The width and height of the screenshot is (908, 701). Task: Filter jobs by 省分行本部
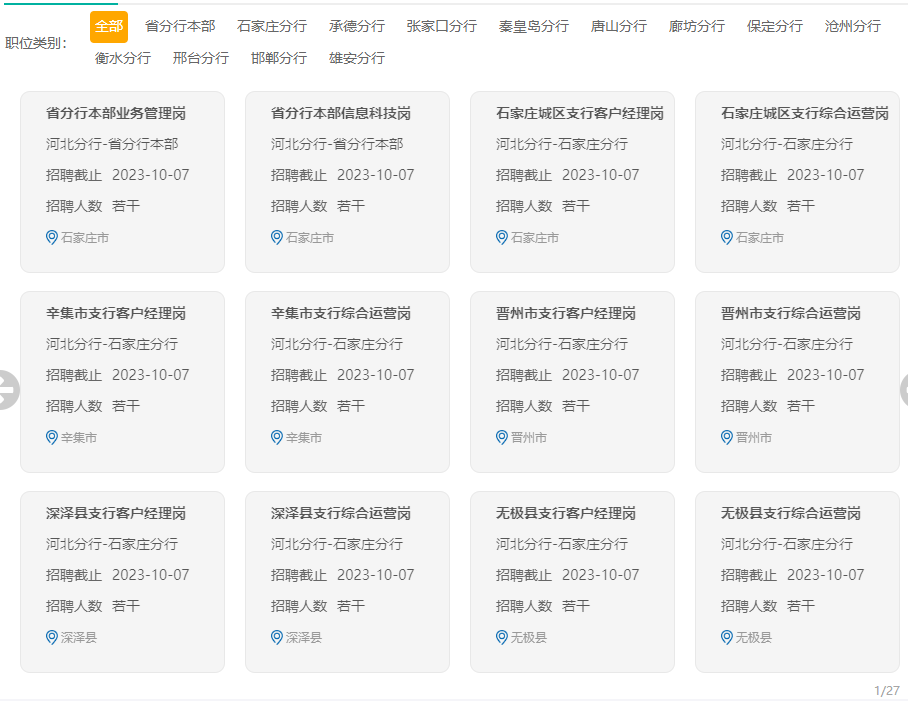pos(180,27)
